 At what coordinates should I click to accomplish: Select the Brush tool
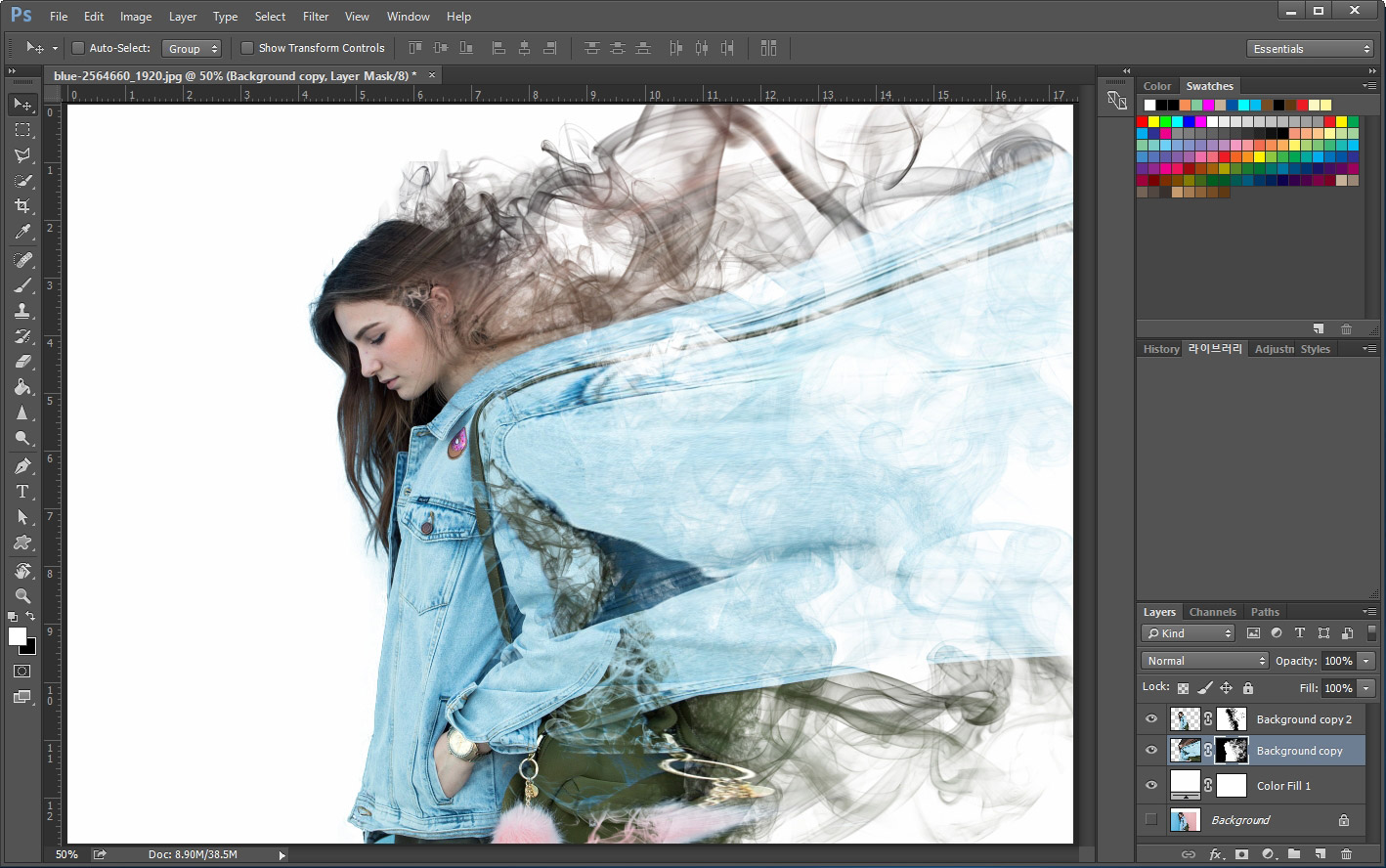tap(22, 285)
